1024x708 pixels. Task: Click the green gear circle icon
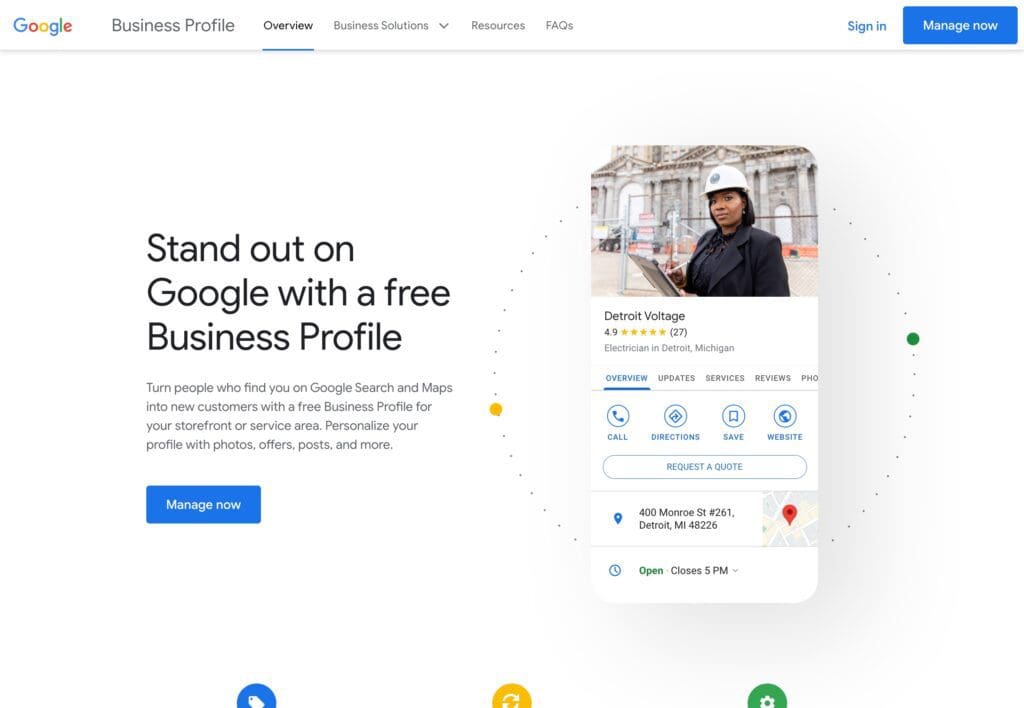click(767, 697)
